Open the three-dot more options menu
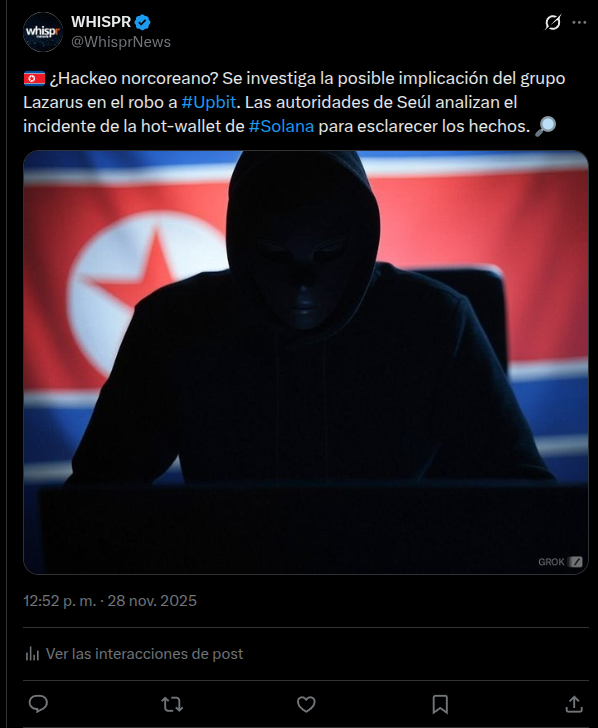Image resolution: width=598 pixels, height=728 pixels. 579,22
